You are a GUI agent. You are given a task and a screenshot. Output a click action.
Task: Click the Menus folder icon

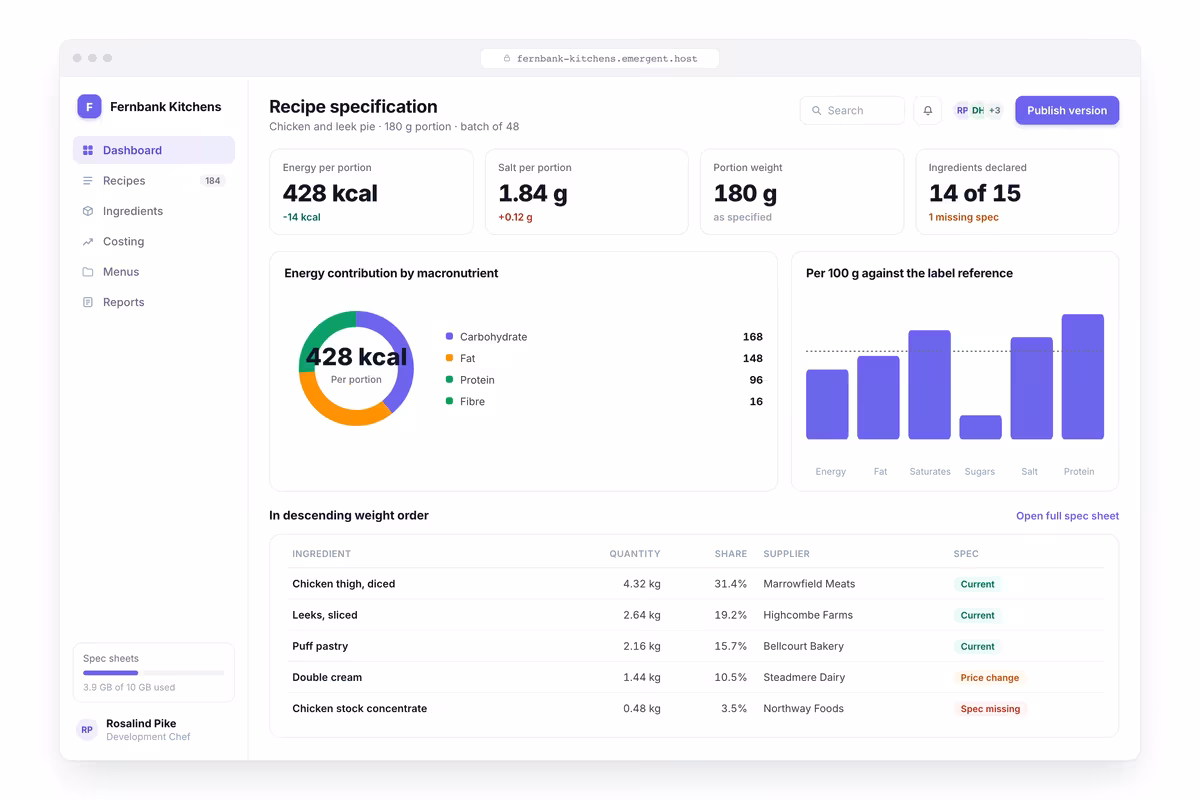point(88,272)
